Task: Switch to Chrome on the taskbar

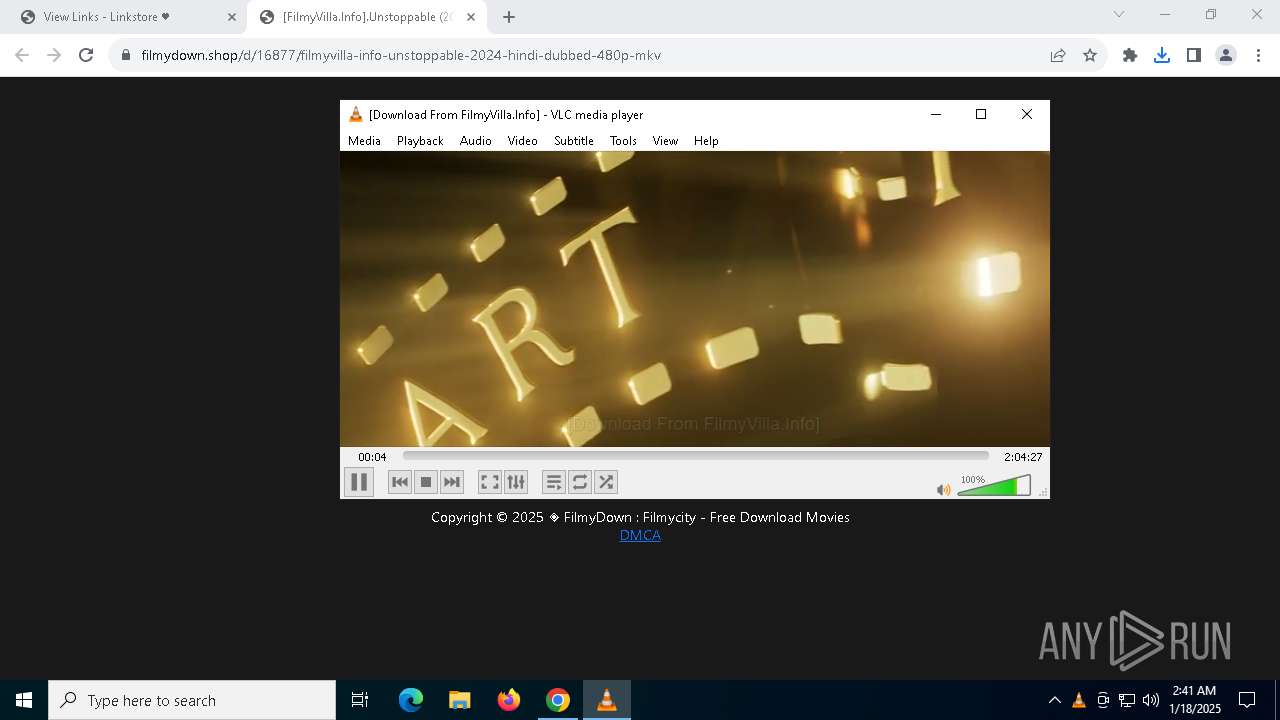Action: click(558, 700)
